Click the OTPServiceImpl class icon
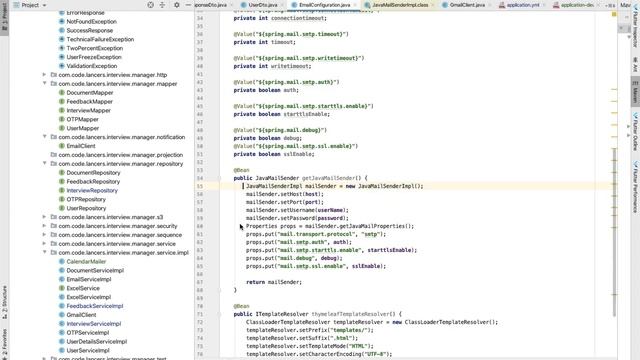Viewport: 640px width, 360px height. pos(62,333)
